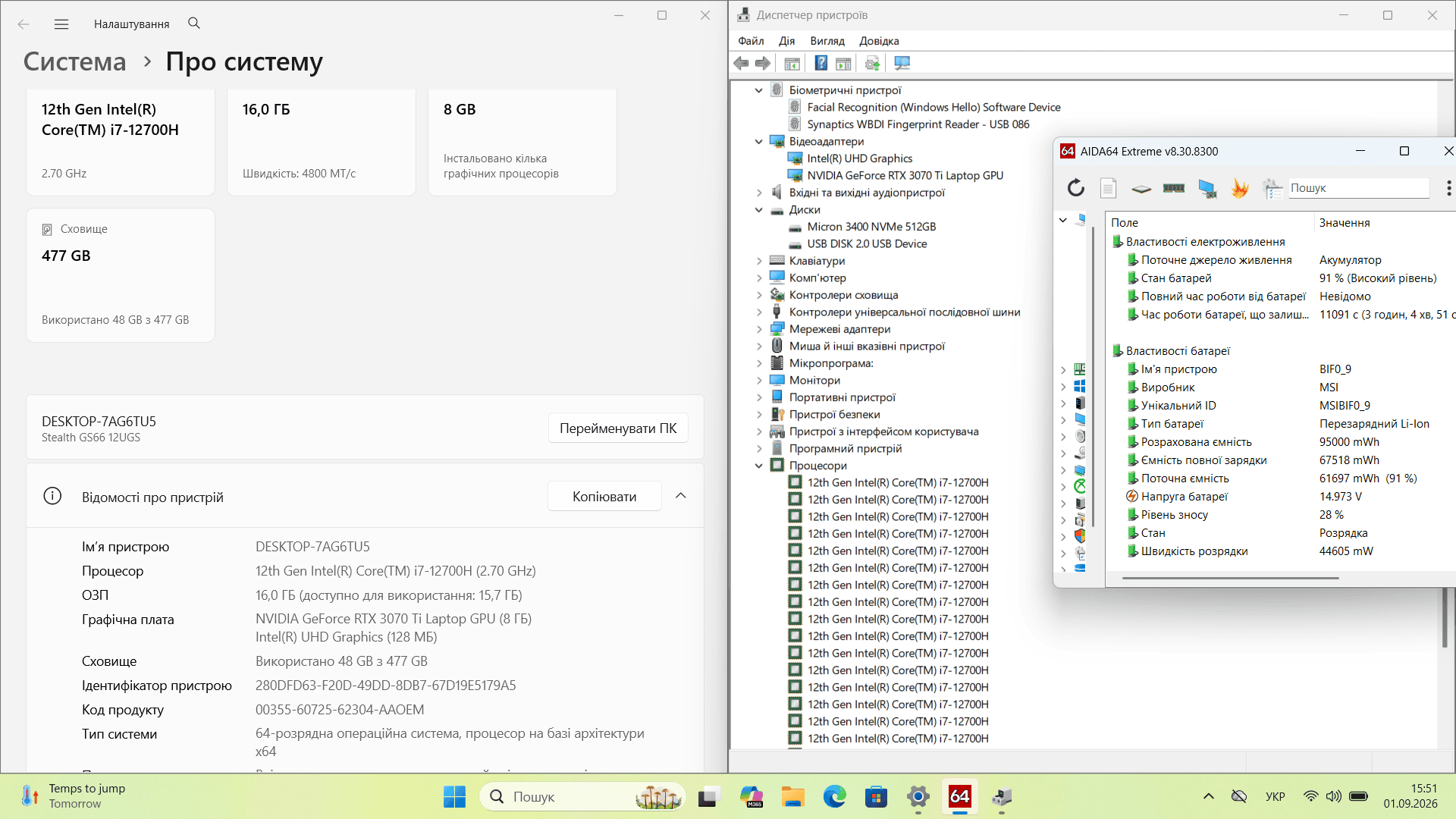The height and width of the screenshot is (819, 1456).
Task: Collapse the Процесори tree node
Action: (x=759, y=466)
